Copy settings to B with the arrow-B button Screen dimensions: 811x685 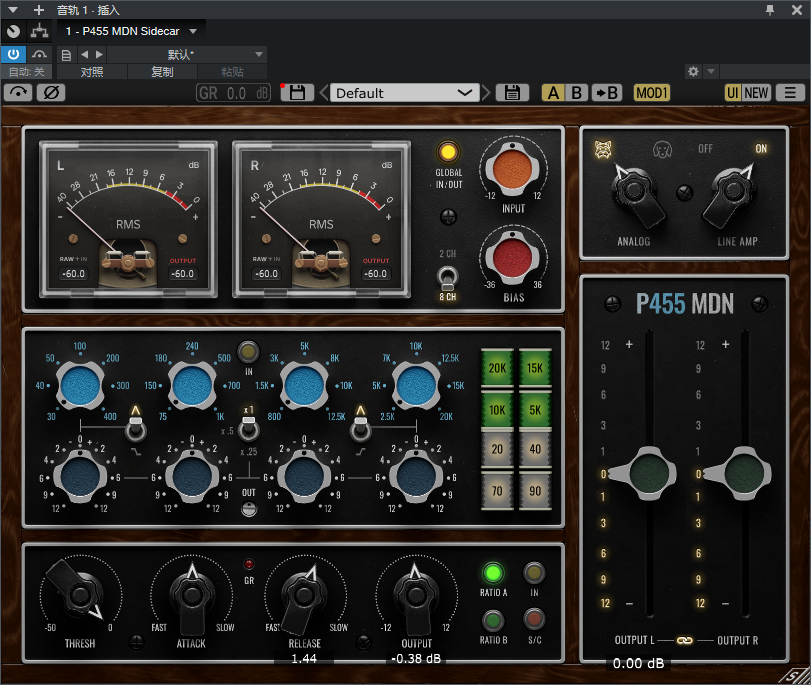[606, 93]
